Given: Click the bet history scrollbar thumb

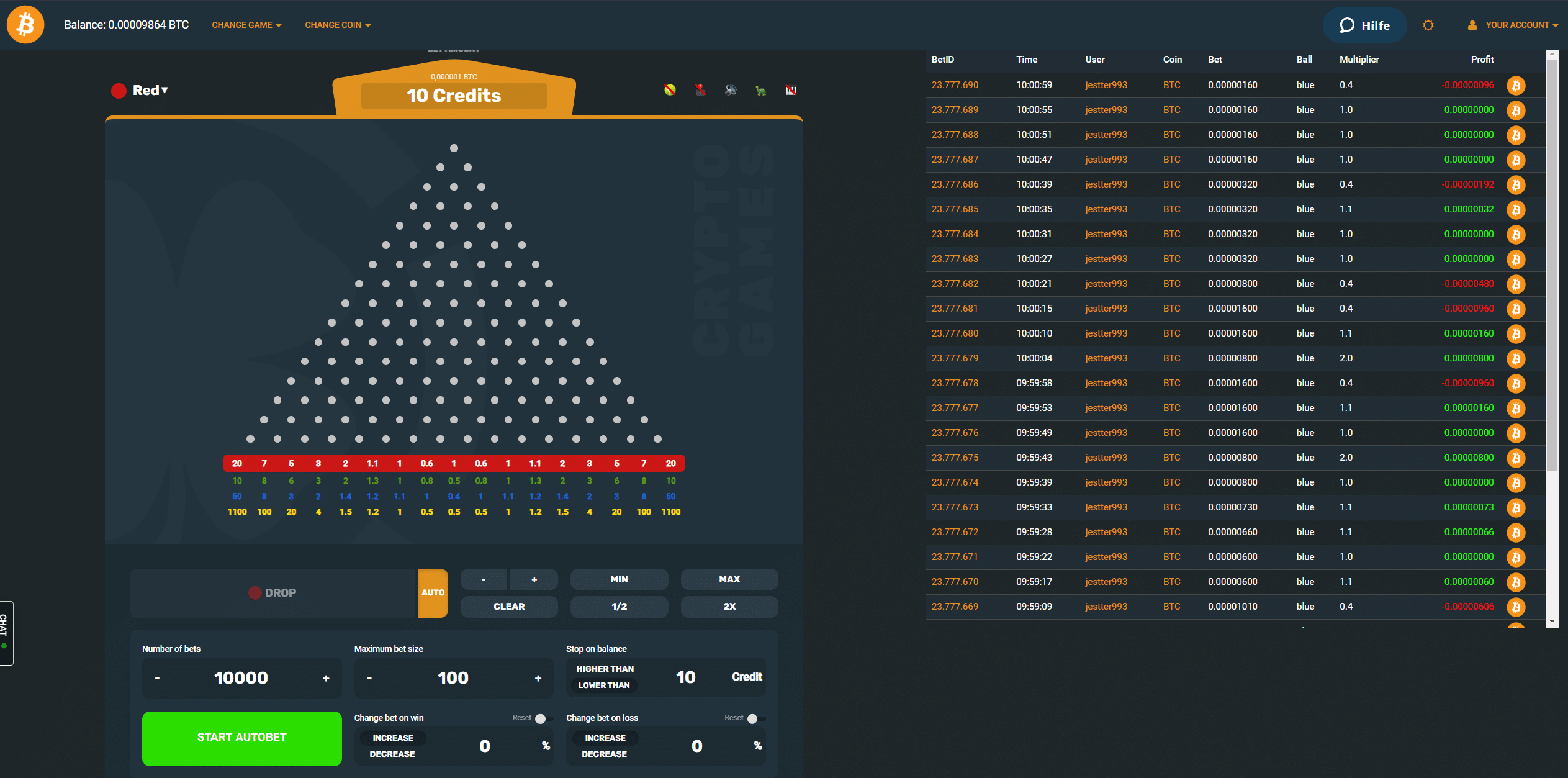Looking at the screenshot, I should pos(1552,266).
